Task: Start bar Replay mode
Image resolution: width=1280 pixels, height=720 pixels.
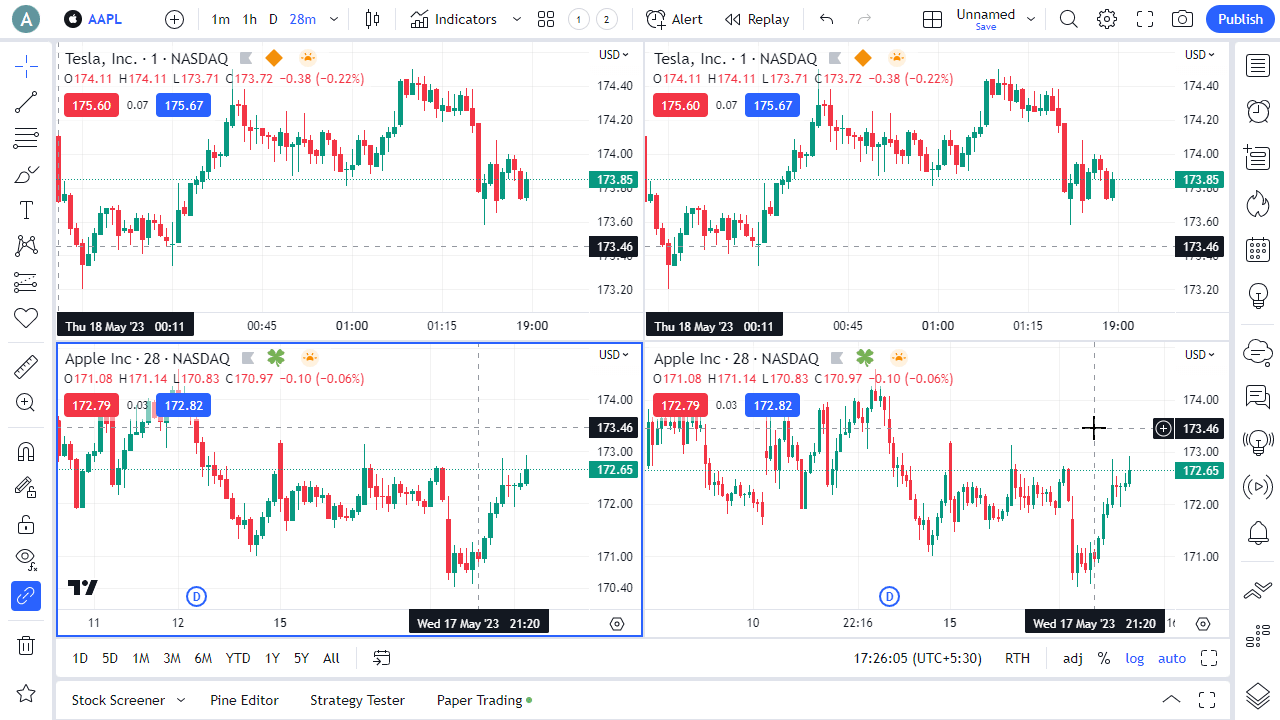Action: (757, 19)
